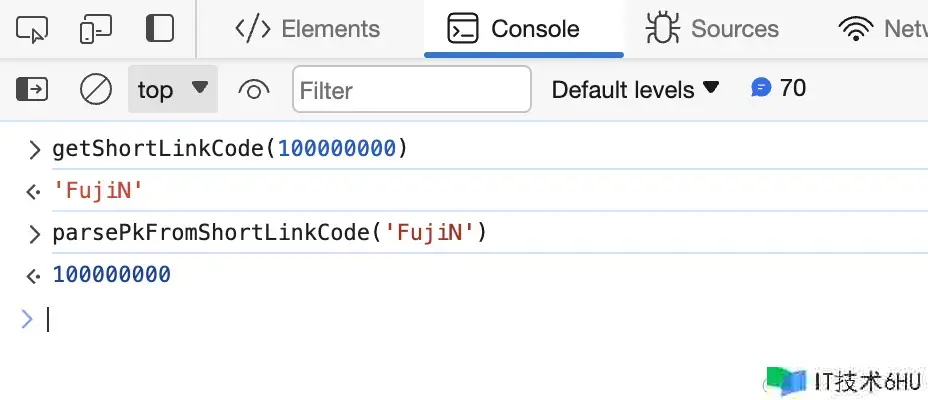This screenshot has height=400, width=928.
Task: Click the 70 messages issue counter
Action: (792, 88)
